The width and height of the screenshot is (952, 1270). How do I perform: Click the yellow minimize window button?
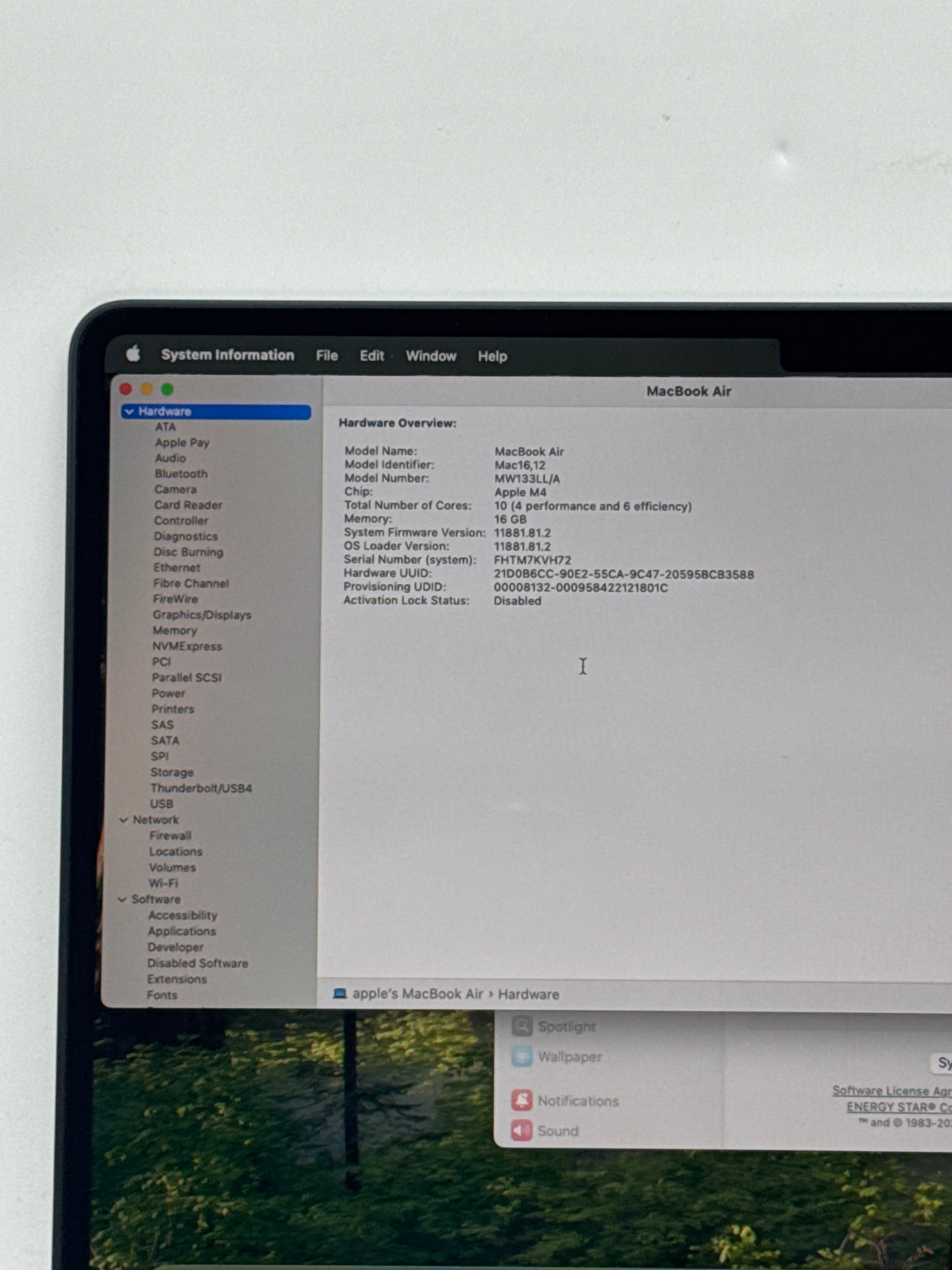(147, 389)
